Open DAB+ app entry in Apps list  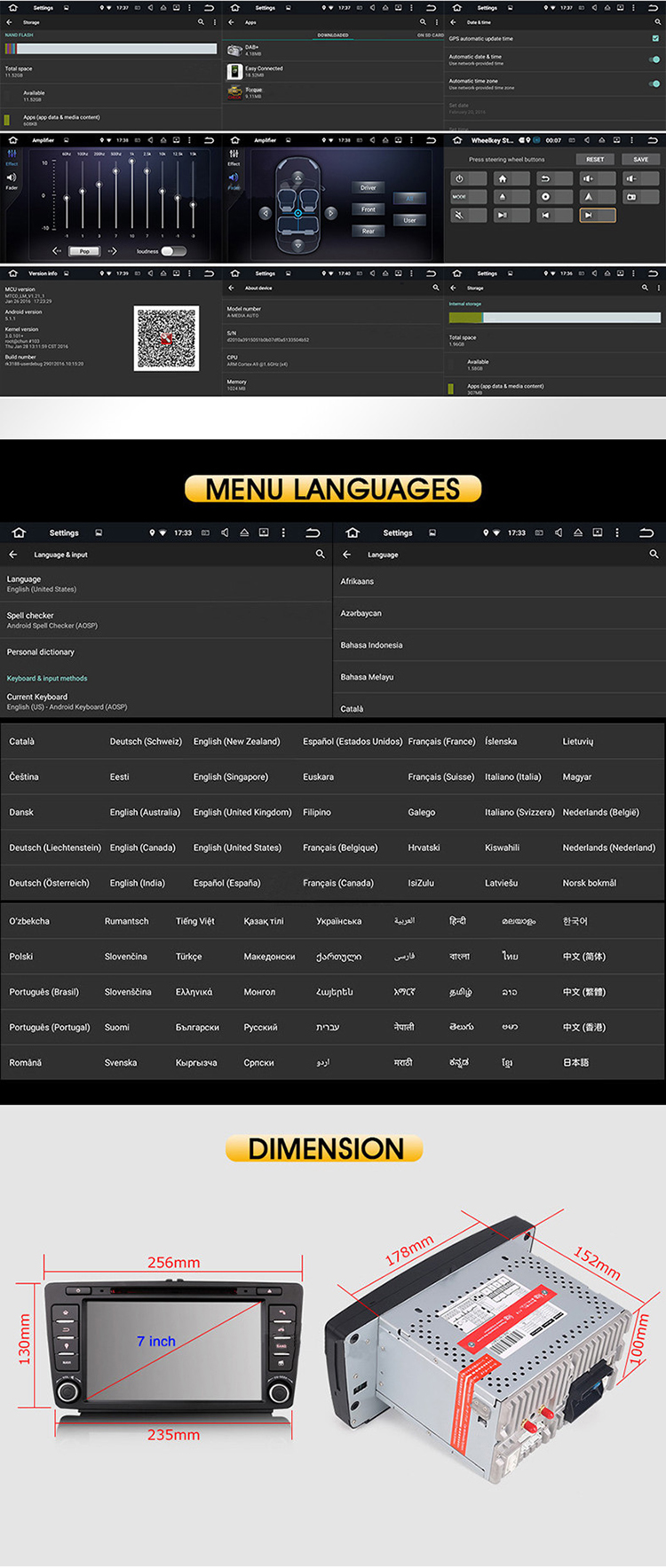pos(333,51)
